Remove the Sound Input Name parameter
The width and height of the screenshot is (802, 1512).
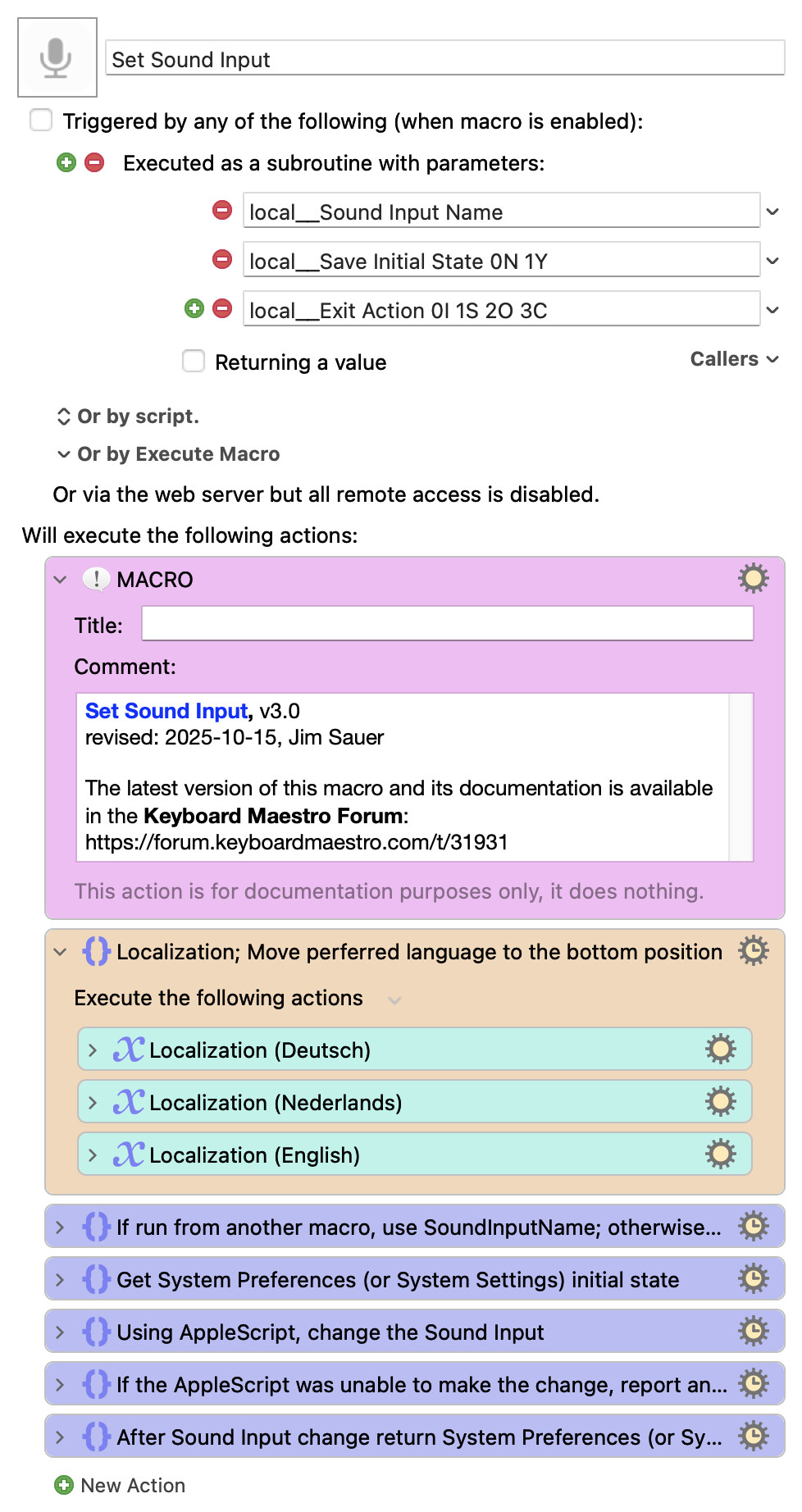click(x=222, y=211)
